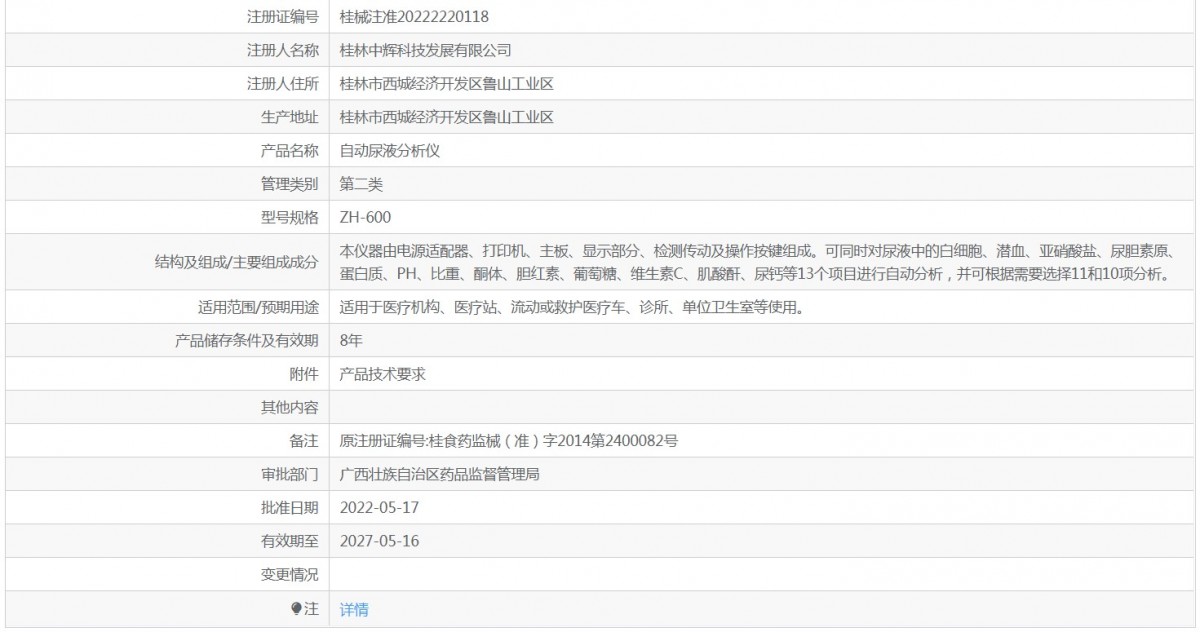Select the 注册人名称 label
This screenshot has width=1200, height=632.
coord(283,50)
